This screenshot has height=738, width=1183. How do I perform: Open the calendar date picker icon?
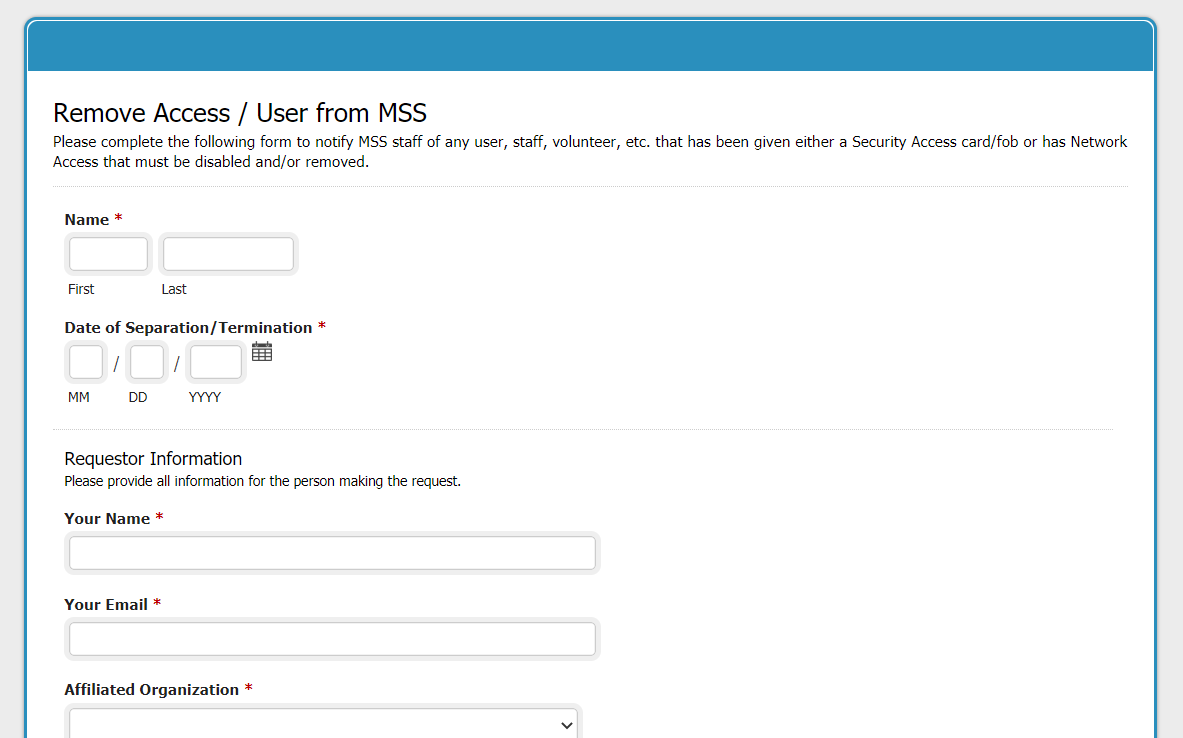[x=262, y=352]
